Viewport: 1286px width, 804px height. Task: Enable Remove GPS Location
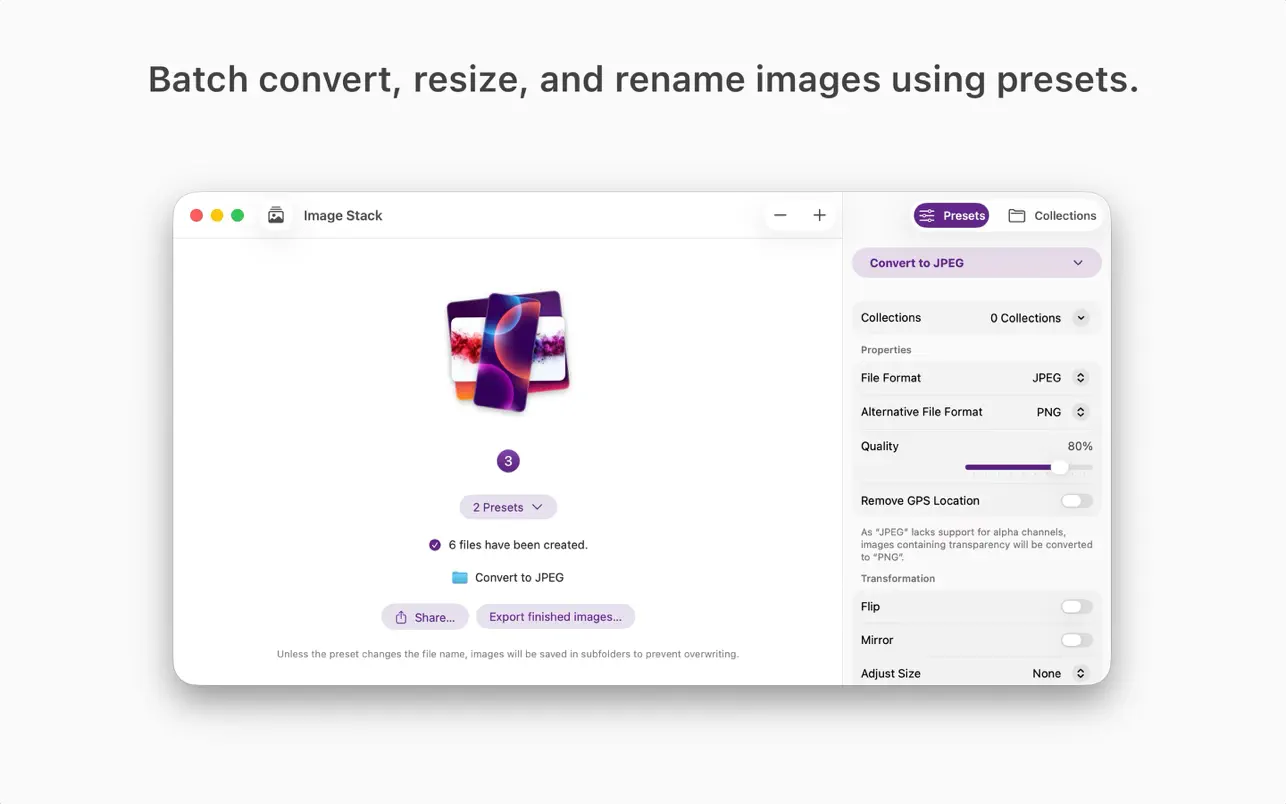coord(1075,500)
